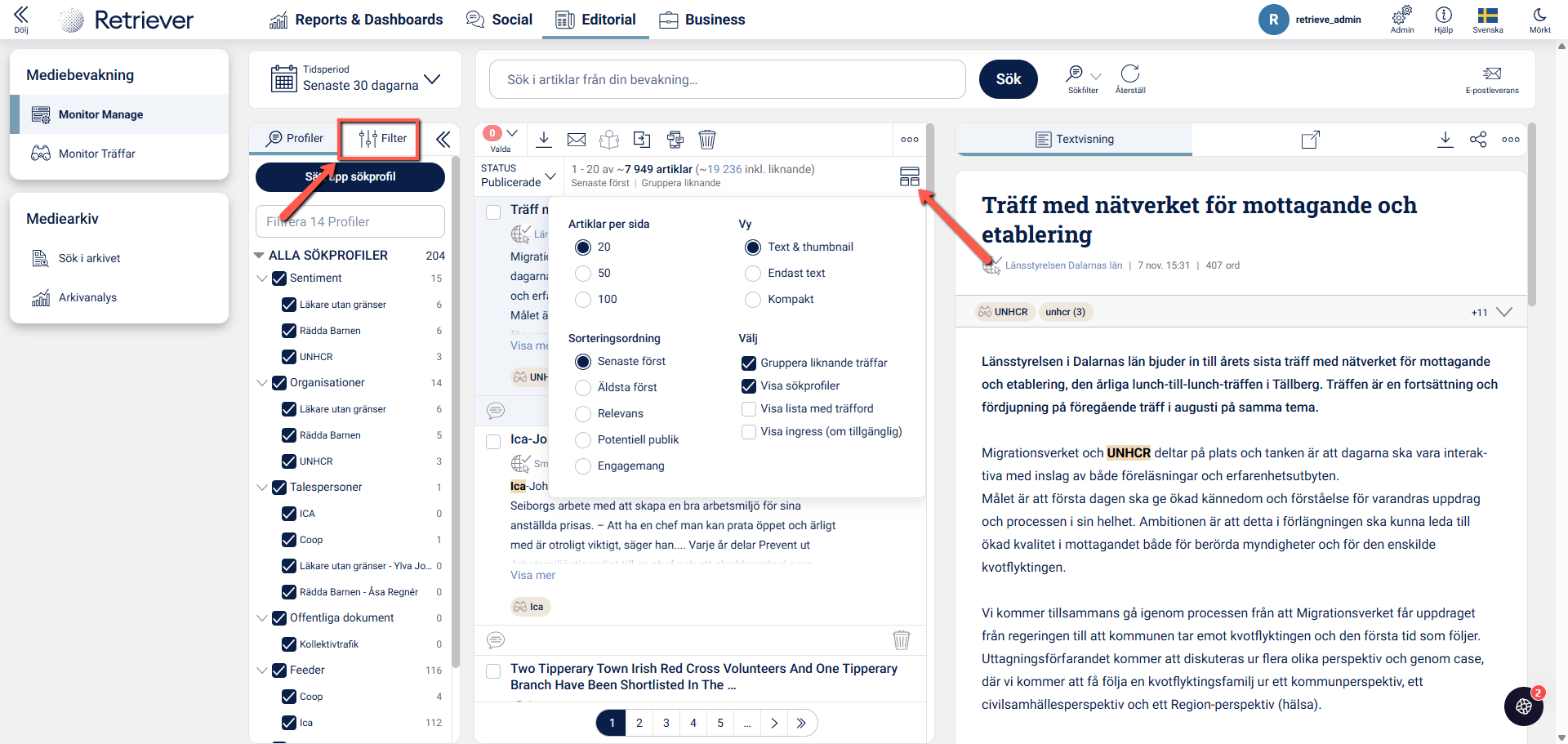Click the retrieve_admin user avatar
Screen dimensions: 1568x744
point(1274,20)
